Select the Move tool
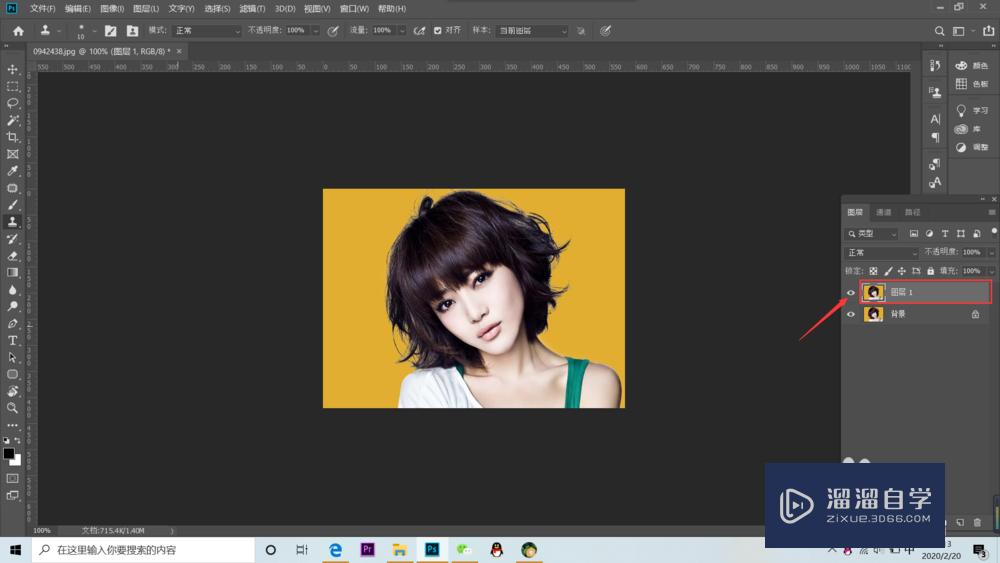Screen dimensions: 1000x563 [13, 69]
